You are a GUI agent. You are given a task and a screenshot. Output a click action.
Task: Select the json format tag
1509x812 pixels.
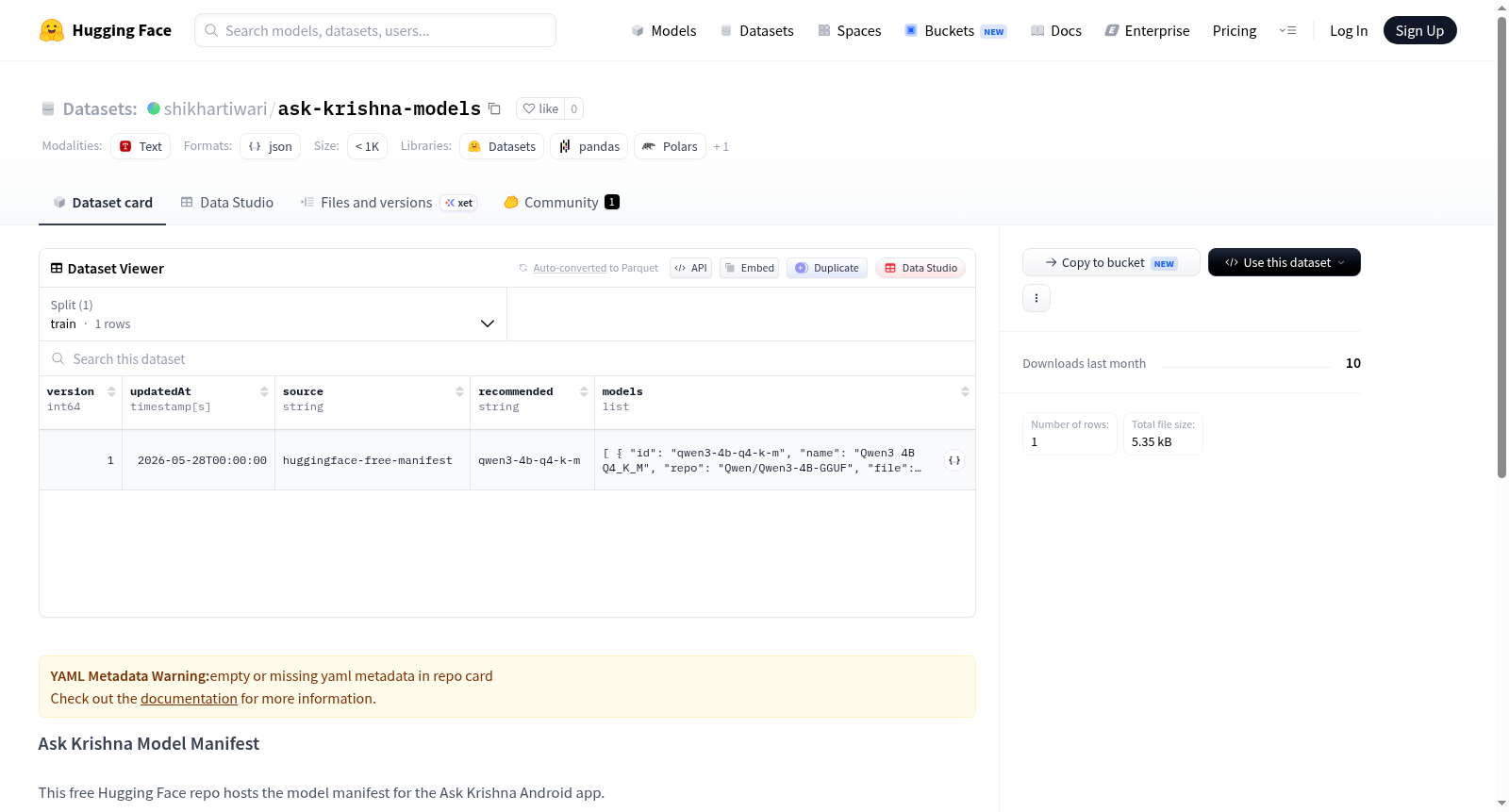pos(270,146)
